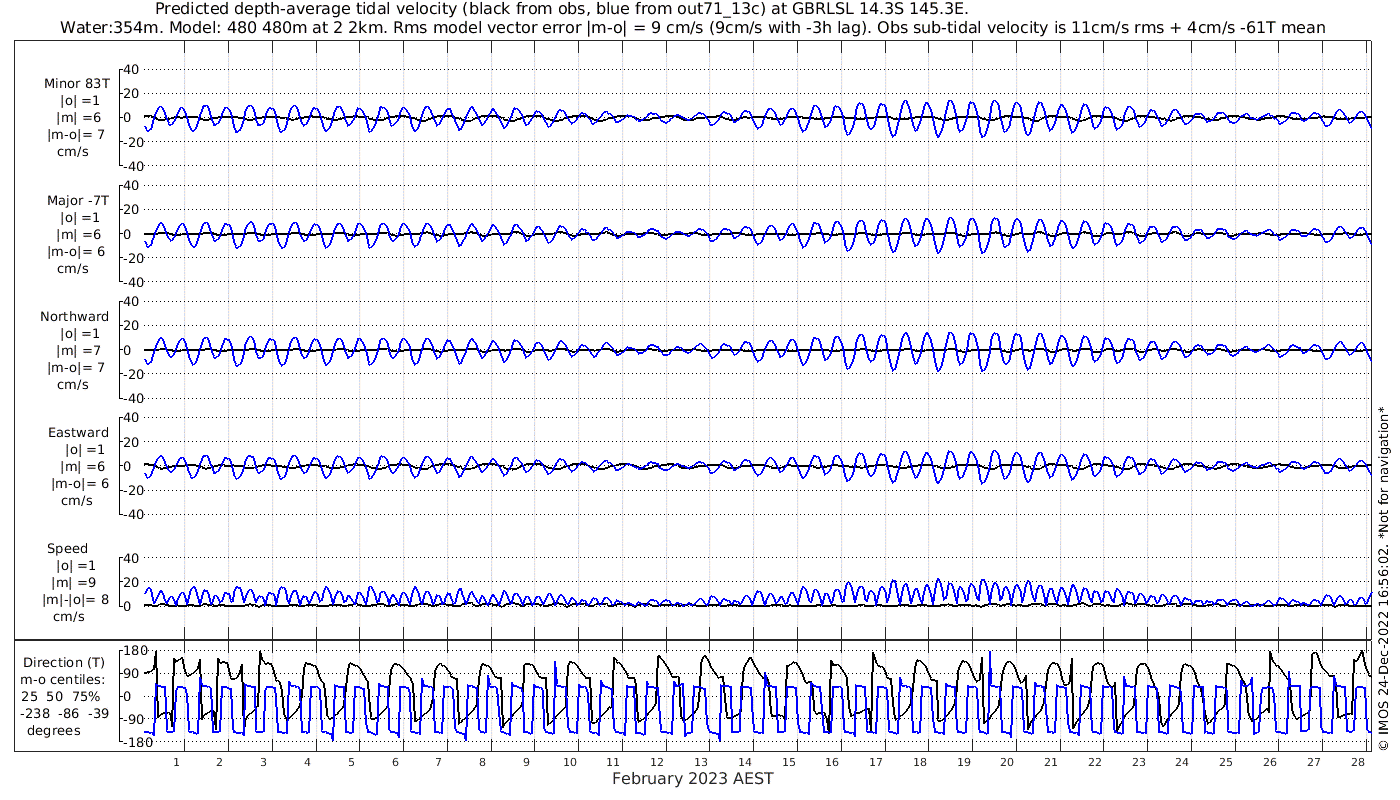Select the 'Major -7T' panel label
The height and width of the screenshot is (800, 1400).
(x=78, y=200)
